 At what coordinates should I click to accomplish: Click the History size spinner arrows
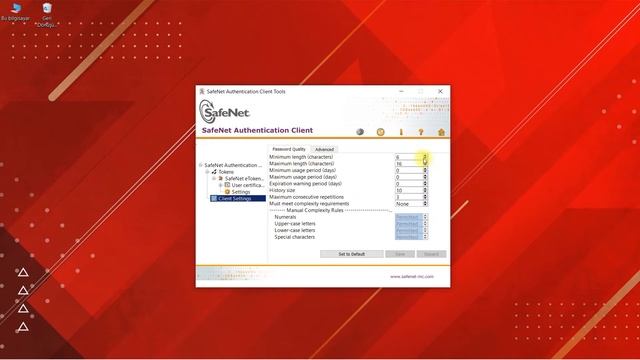(425, 191)
